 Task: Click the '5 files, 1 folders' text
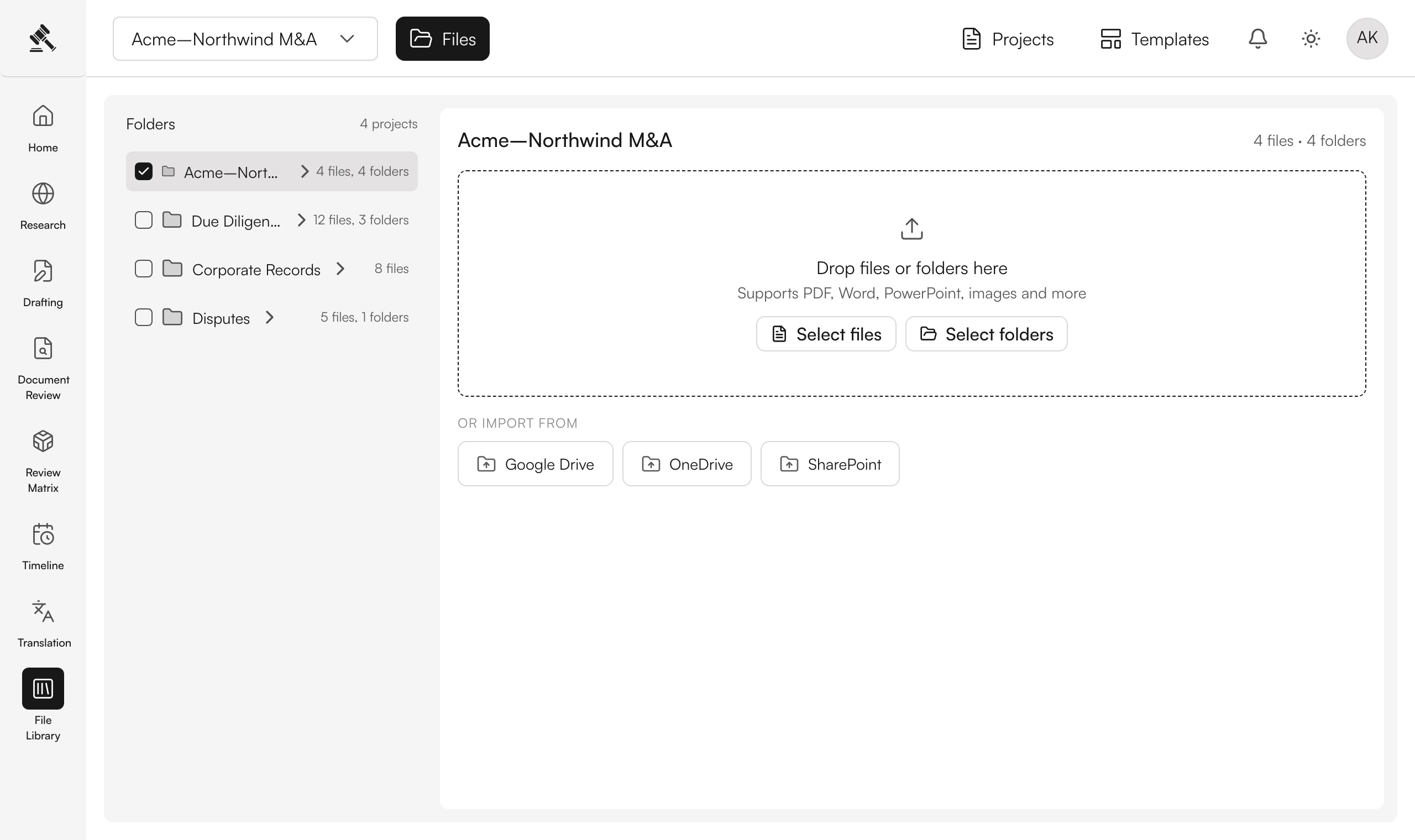pos(364,317)
